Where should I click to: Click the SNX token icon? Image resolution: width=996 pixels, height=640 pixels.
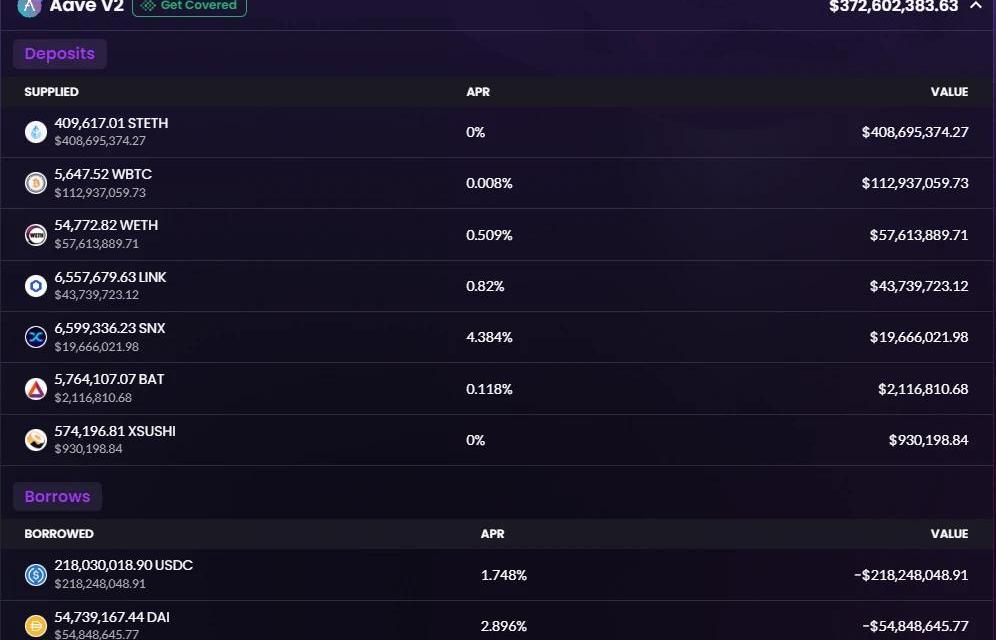[x=36, y=337]
